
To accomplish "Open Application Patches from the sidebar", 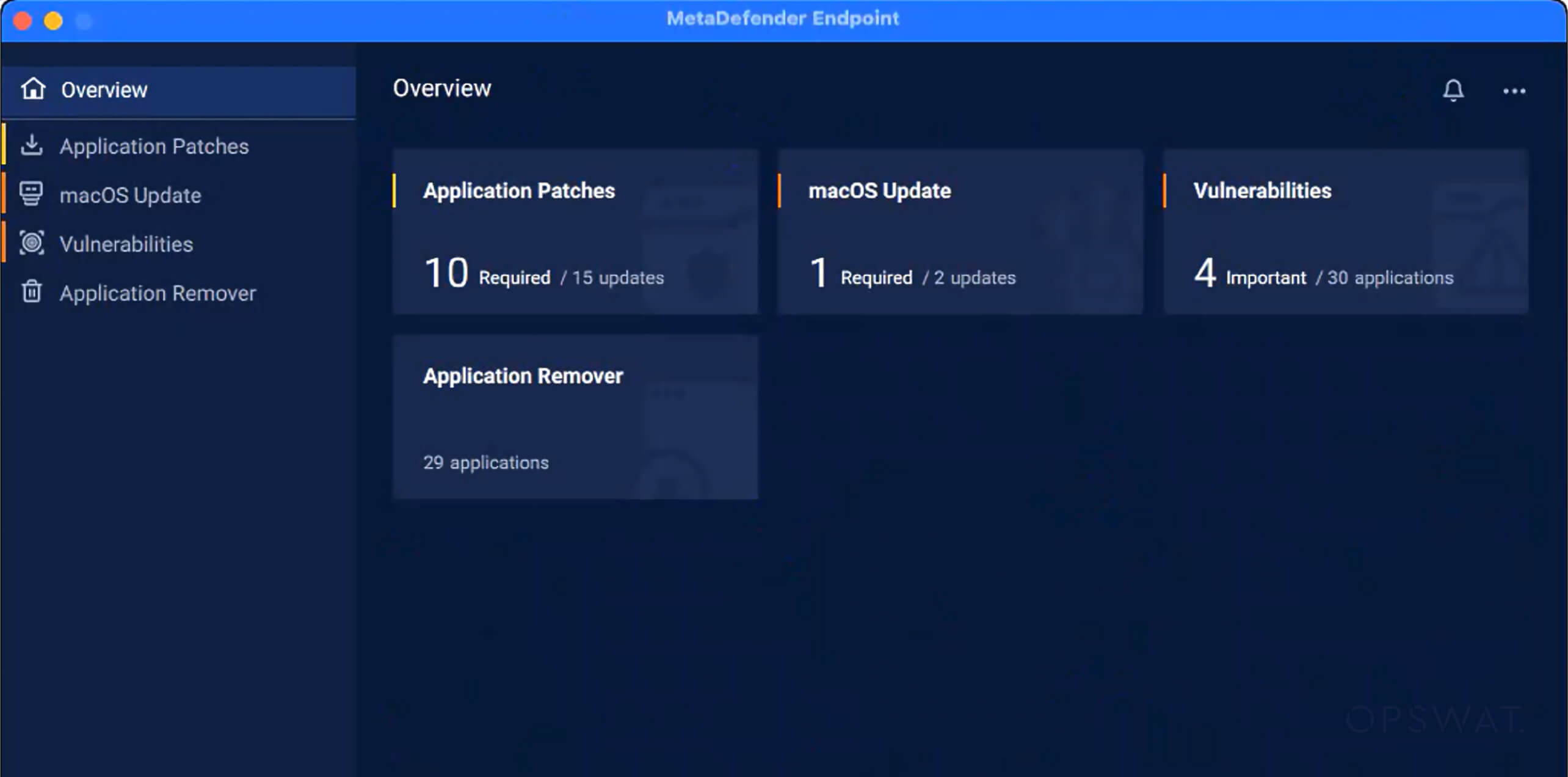I will click(x=154, y=146).
